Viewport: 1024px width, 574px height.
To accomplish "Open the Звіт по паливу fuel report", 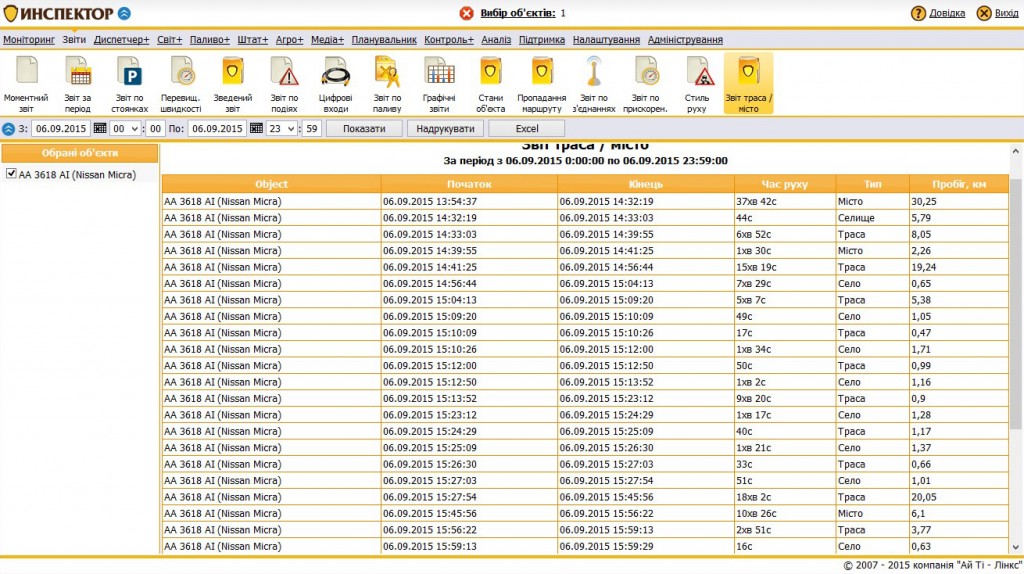I will 387,83.
